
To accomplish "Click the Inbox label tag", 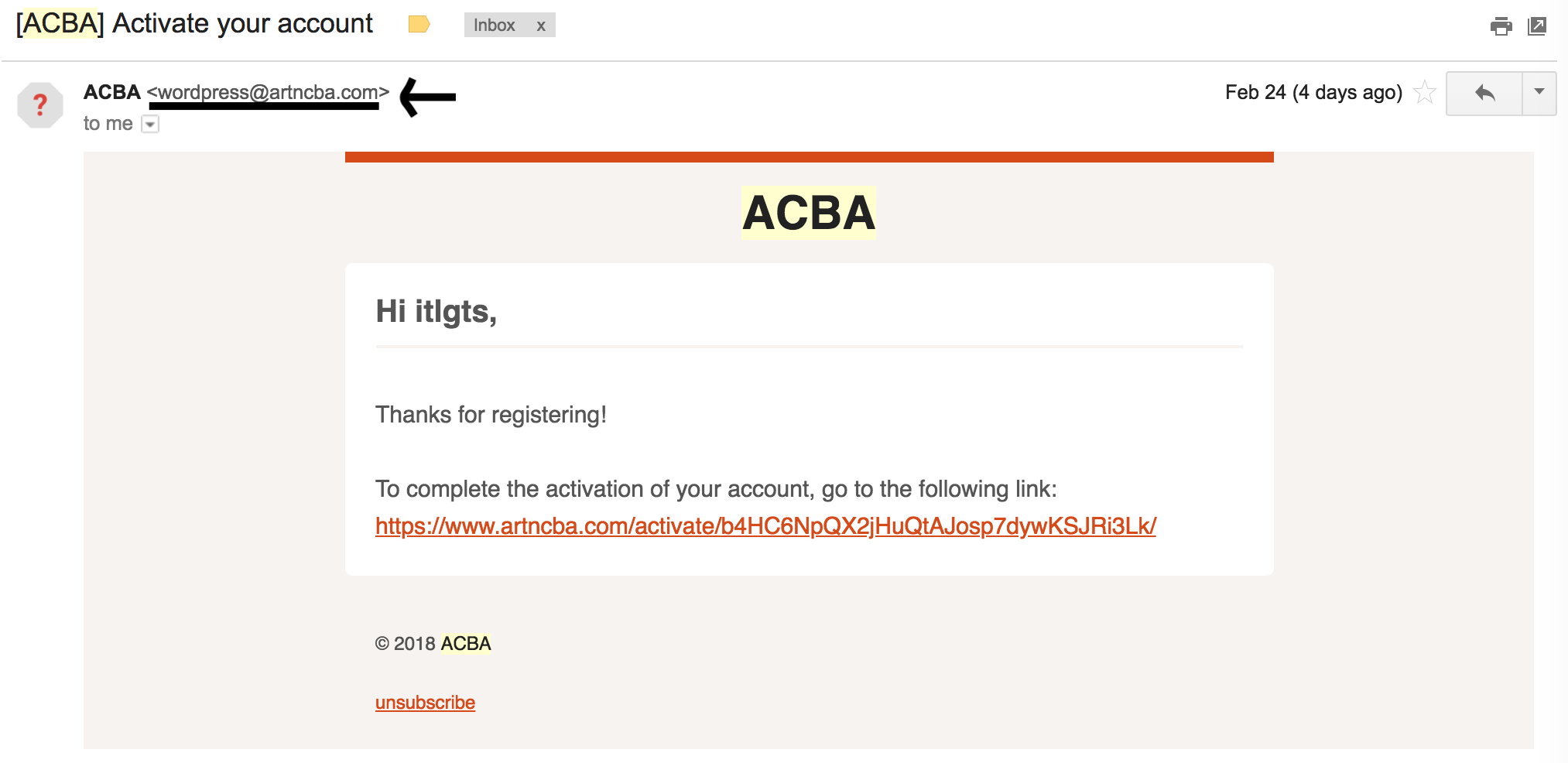I will point(495,26).
